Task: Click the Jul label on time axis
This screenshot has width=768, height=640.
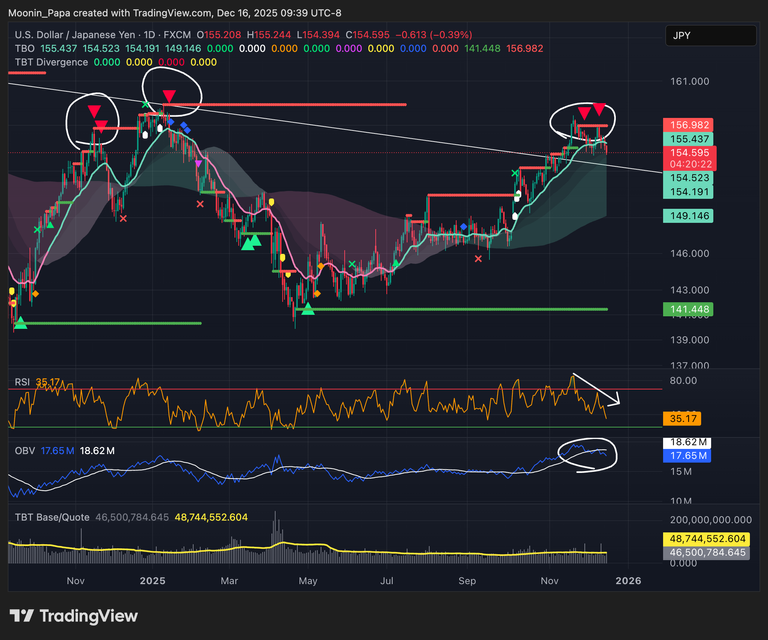Action: pyautogui.click(x=388, y=580)
